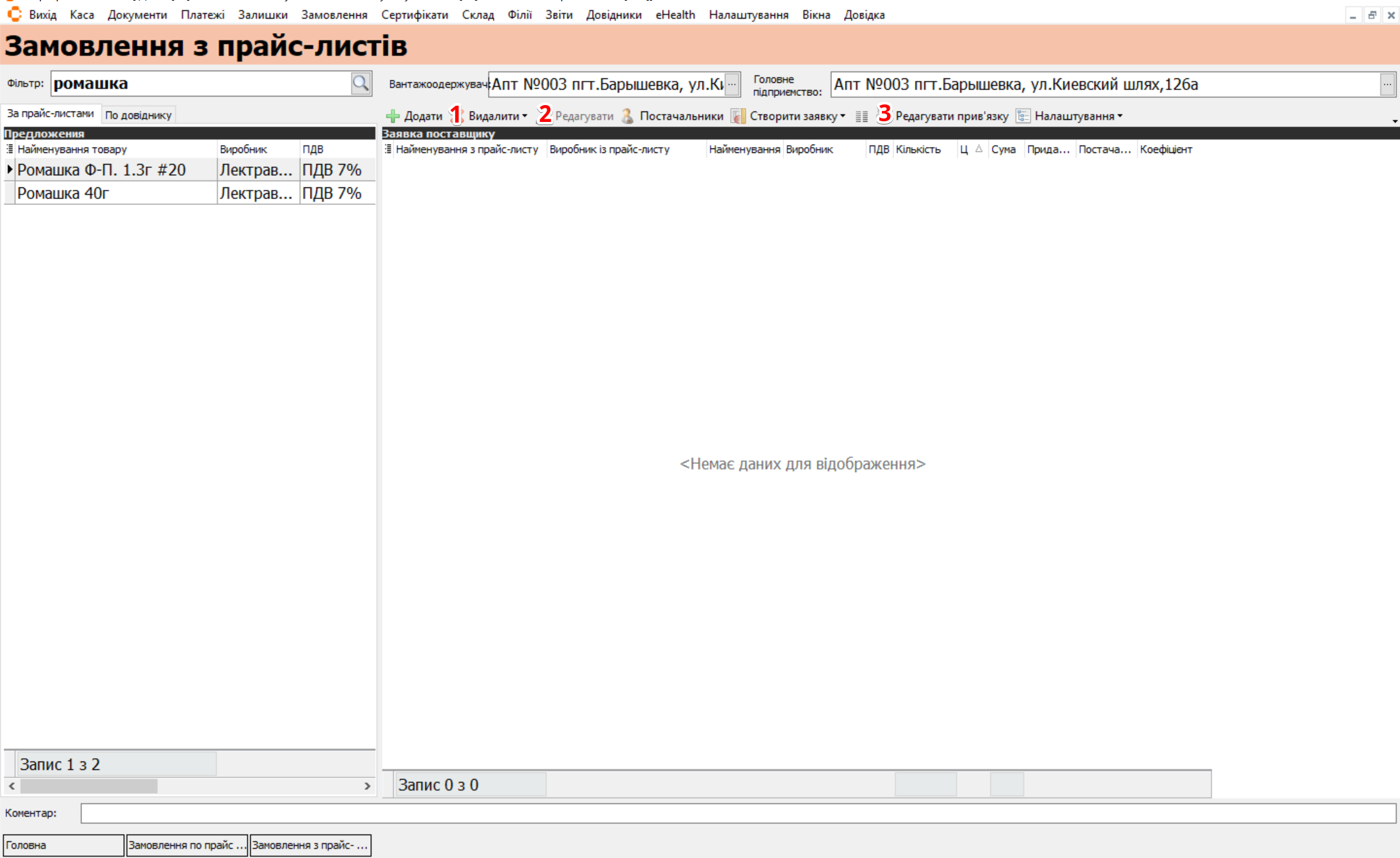This screenshot has width=1400, height=858.
Task: Sort by the Кількість column header
Action: [x=918, y=149]
